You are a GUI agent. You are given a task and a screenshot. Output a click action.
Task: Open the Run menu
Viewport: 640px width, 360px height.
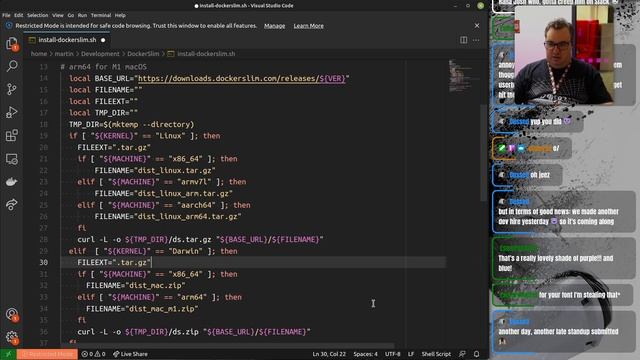82,15
